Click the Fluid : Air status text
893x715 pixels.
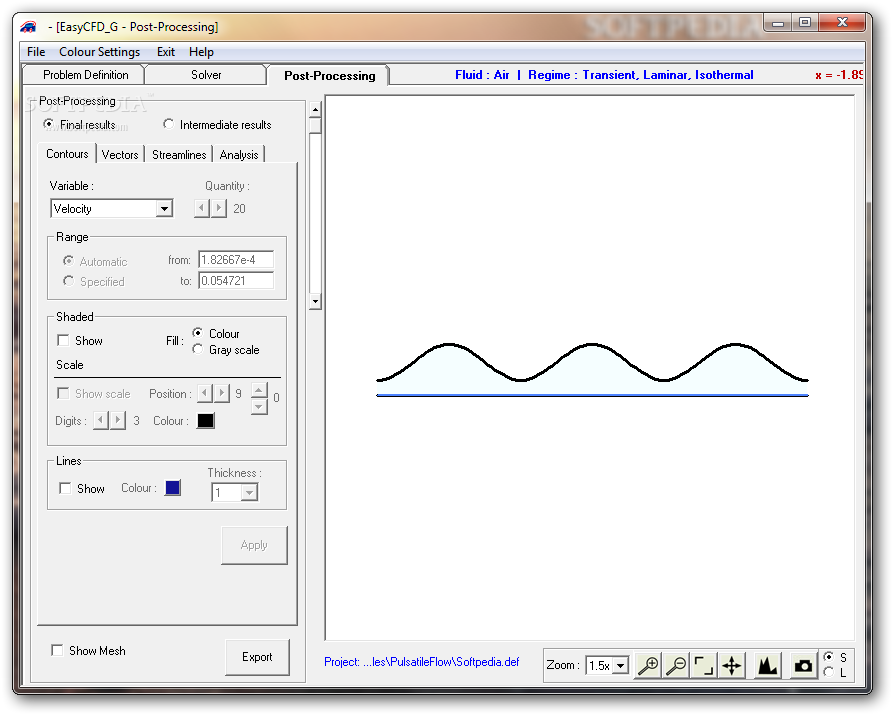pos(482,75)
